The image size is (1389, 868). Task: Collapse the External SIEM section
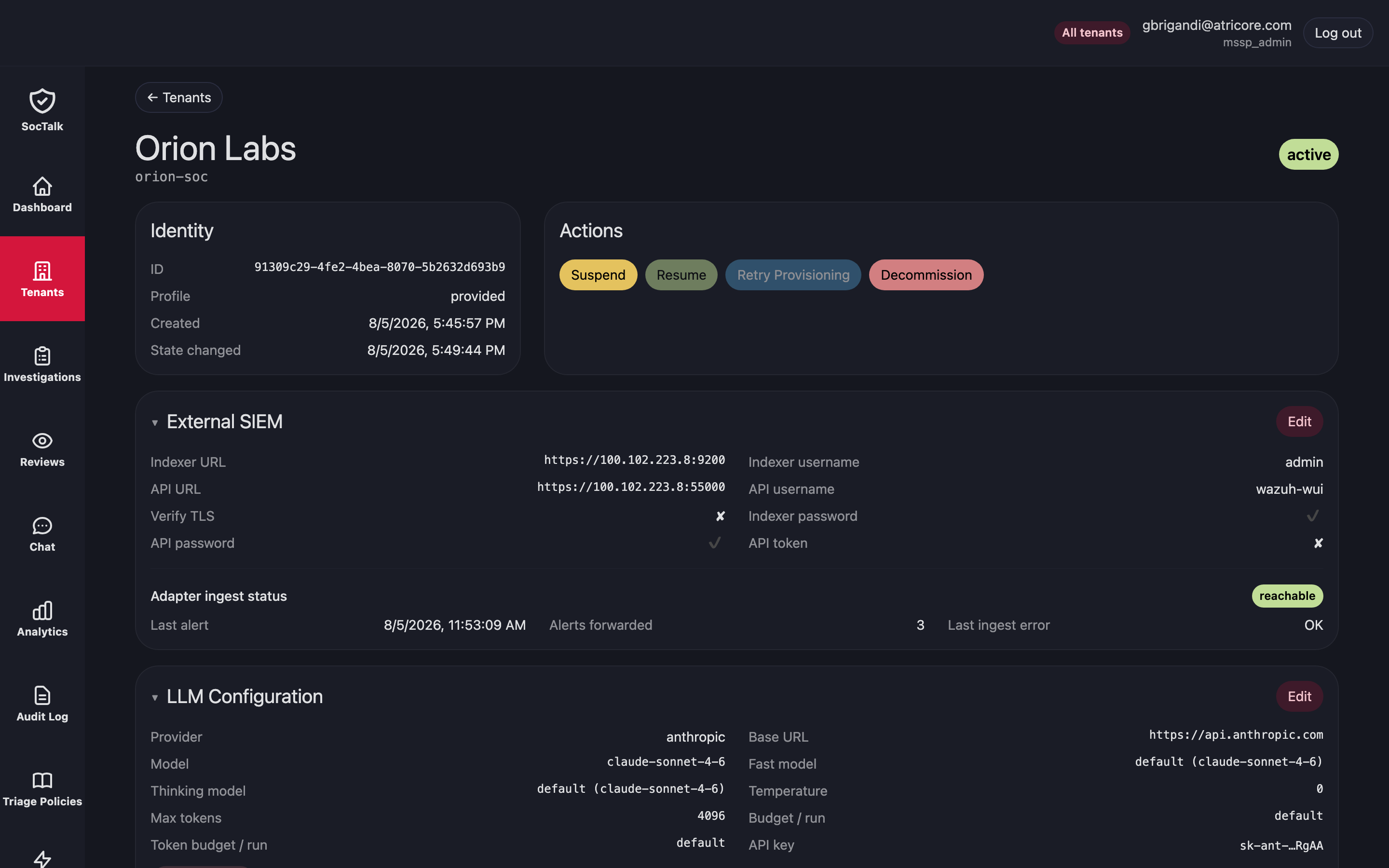coord(154,422)
